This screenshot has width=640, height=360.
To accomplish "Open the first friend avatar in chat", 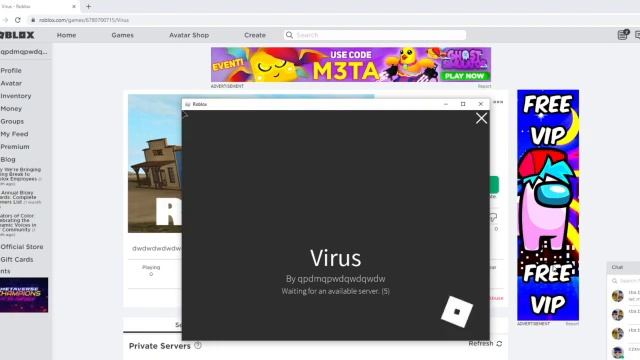I will tap(618, 296).
